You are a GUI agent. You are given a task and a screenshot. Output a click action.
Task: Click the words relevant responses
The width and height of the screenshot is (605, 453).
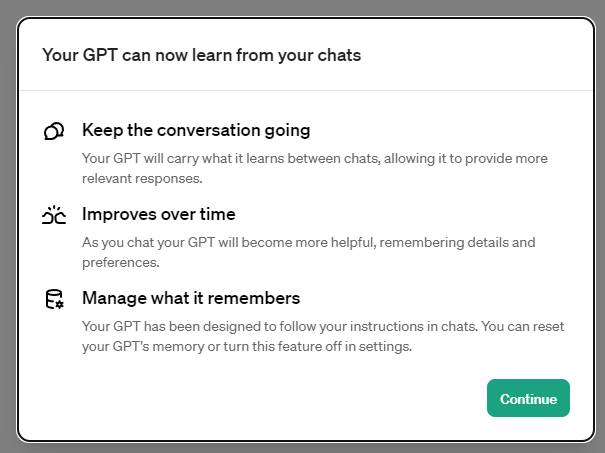coord(142,179)
